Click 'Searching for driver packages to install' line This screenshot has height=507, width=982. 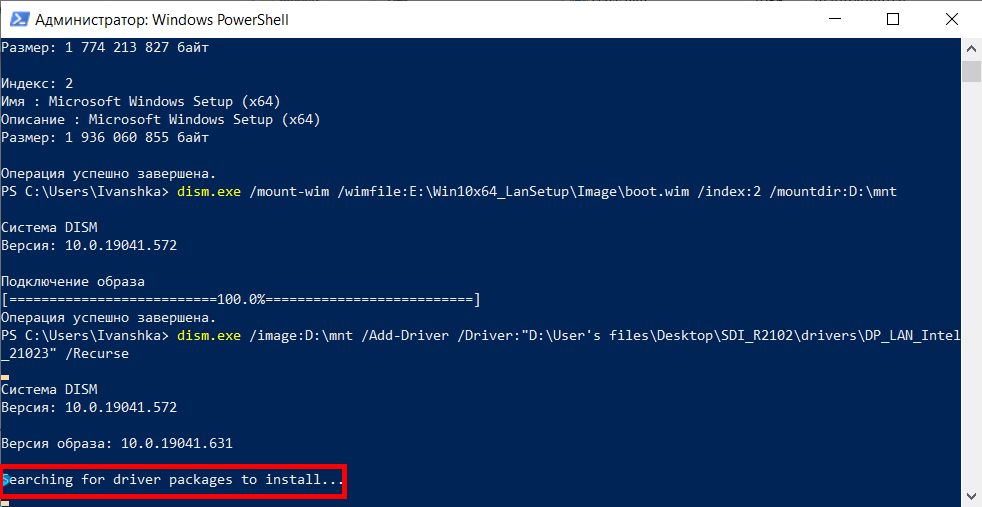click(x=172, y=480)
